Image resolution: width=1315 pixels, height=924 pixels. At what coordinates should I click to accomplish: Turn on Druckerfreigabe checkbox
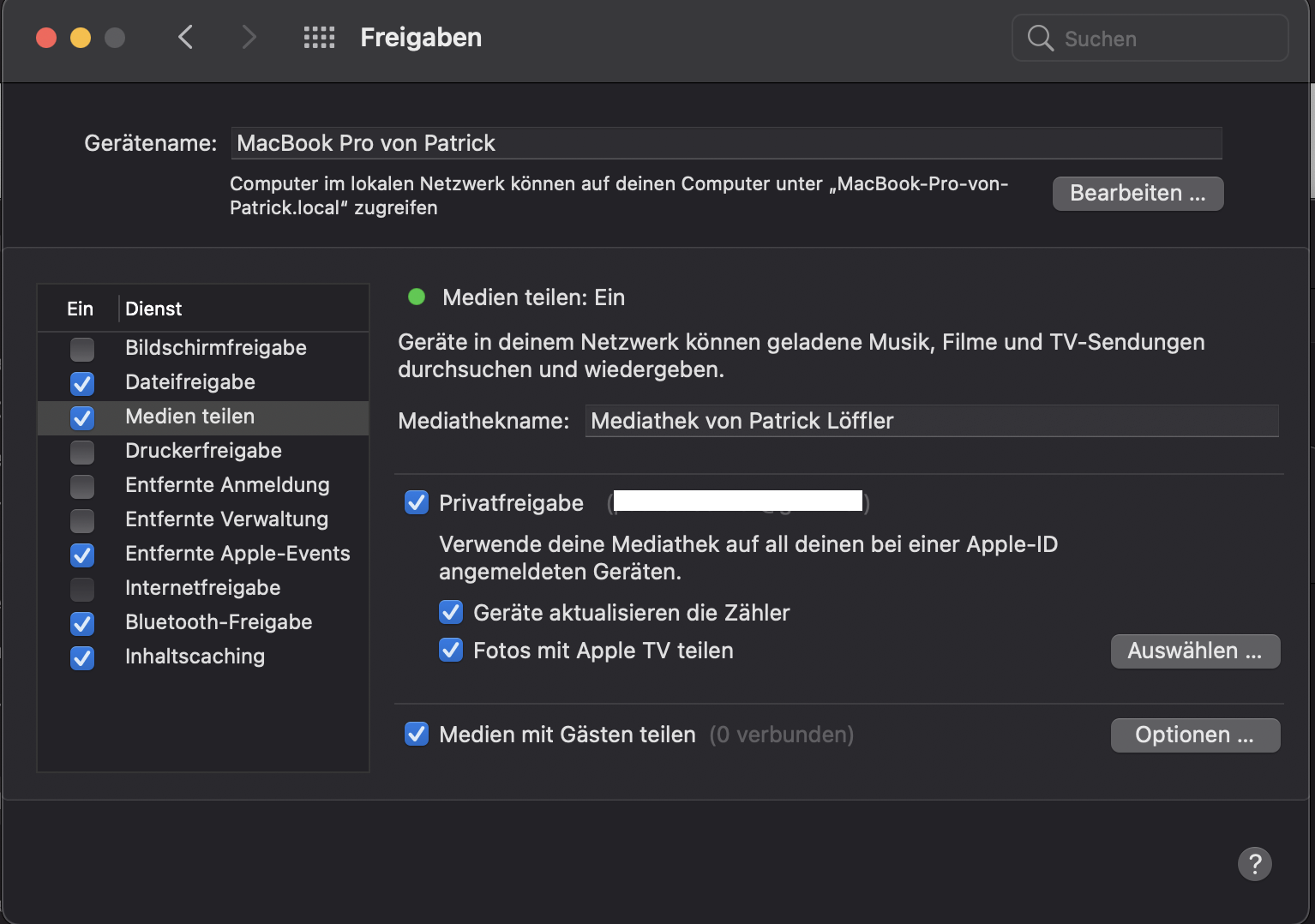click(82, 452)
